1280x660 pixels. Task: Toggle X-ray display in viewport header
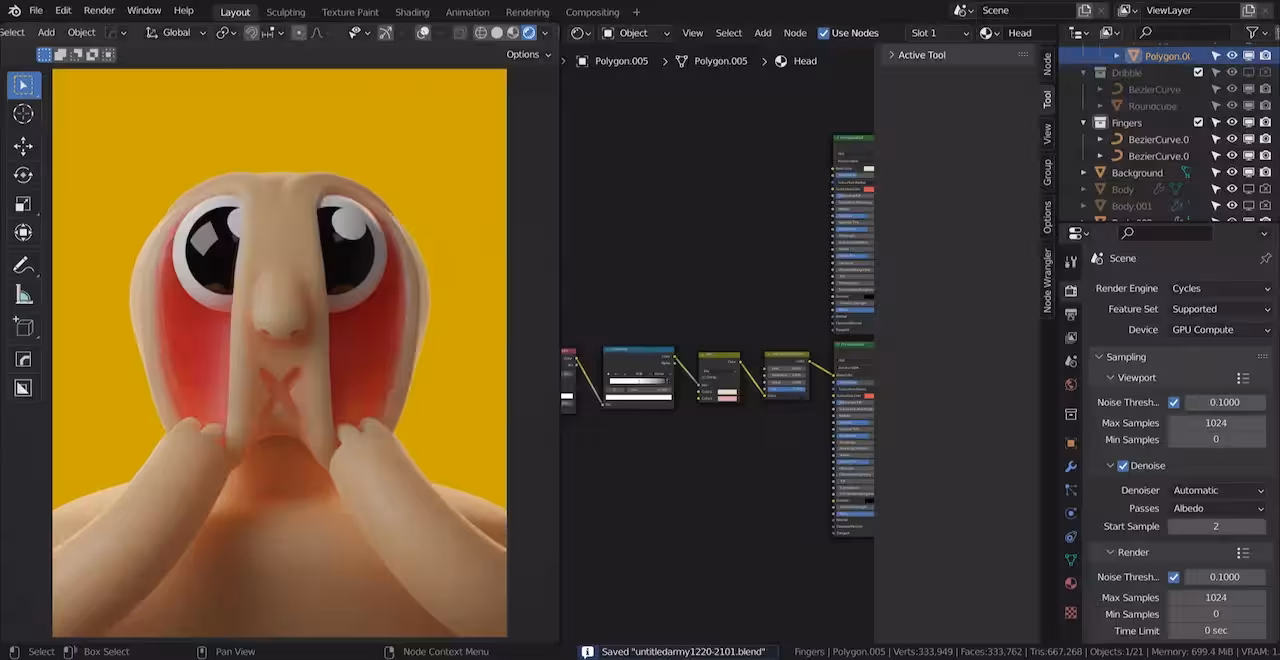tap(460, 33)
